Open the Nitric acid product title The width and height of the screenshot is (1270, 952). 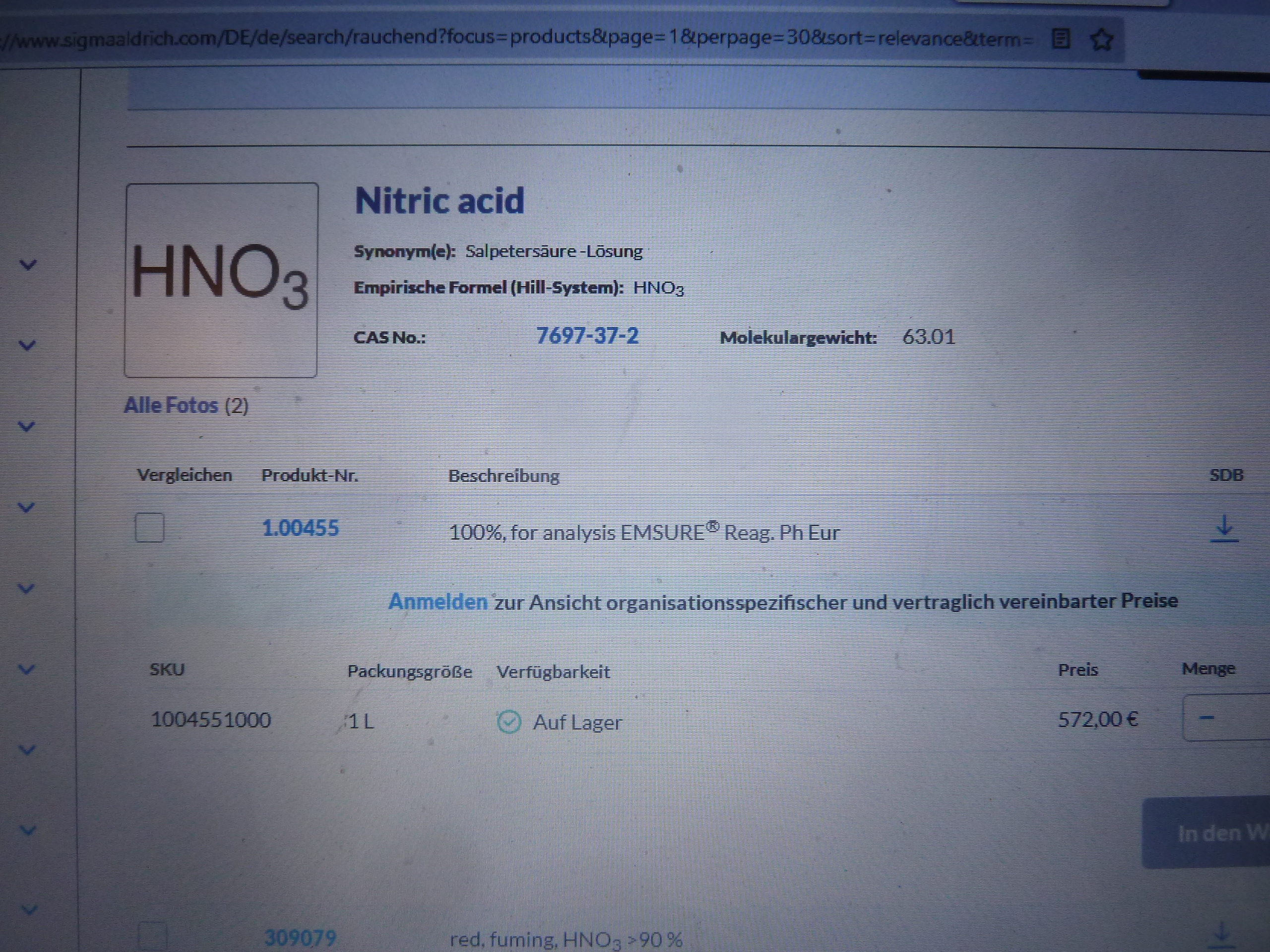(x=439, y=201)
